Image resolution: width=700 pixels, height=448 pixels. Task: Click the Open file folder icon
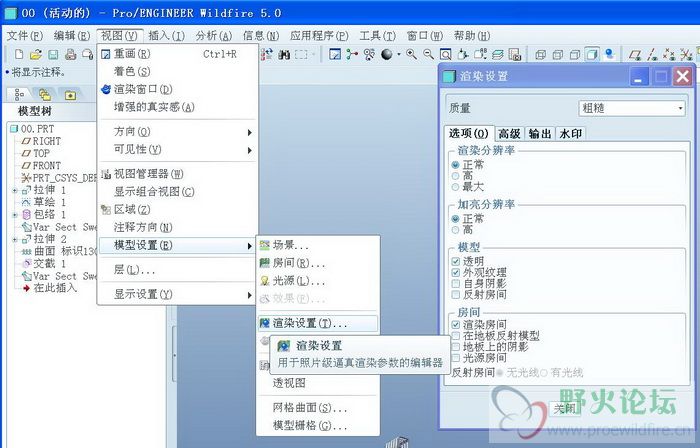click(x=36, y=54)
